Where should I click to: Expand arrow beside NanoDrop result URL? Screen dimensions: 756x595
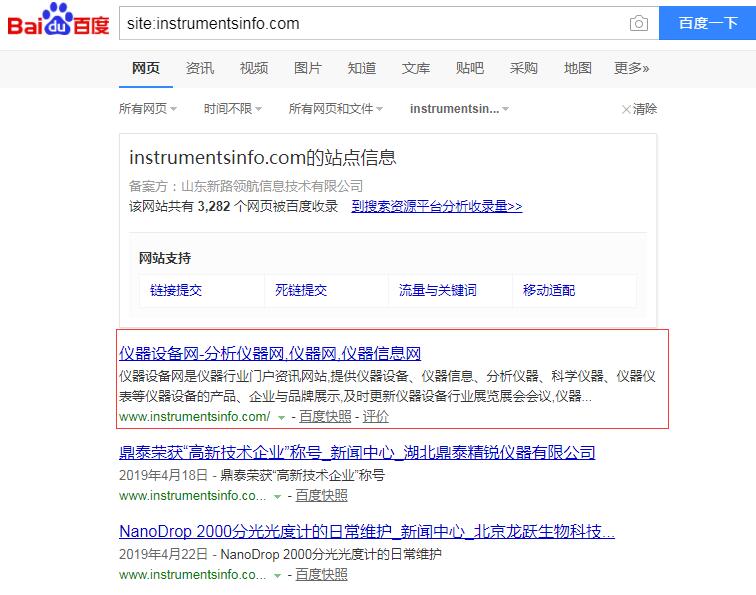pos(278,576)
